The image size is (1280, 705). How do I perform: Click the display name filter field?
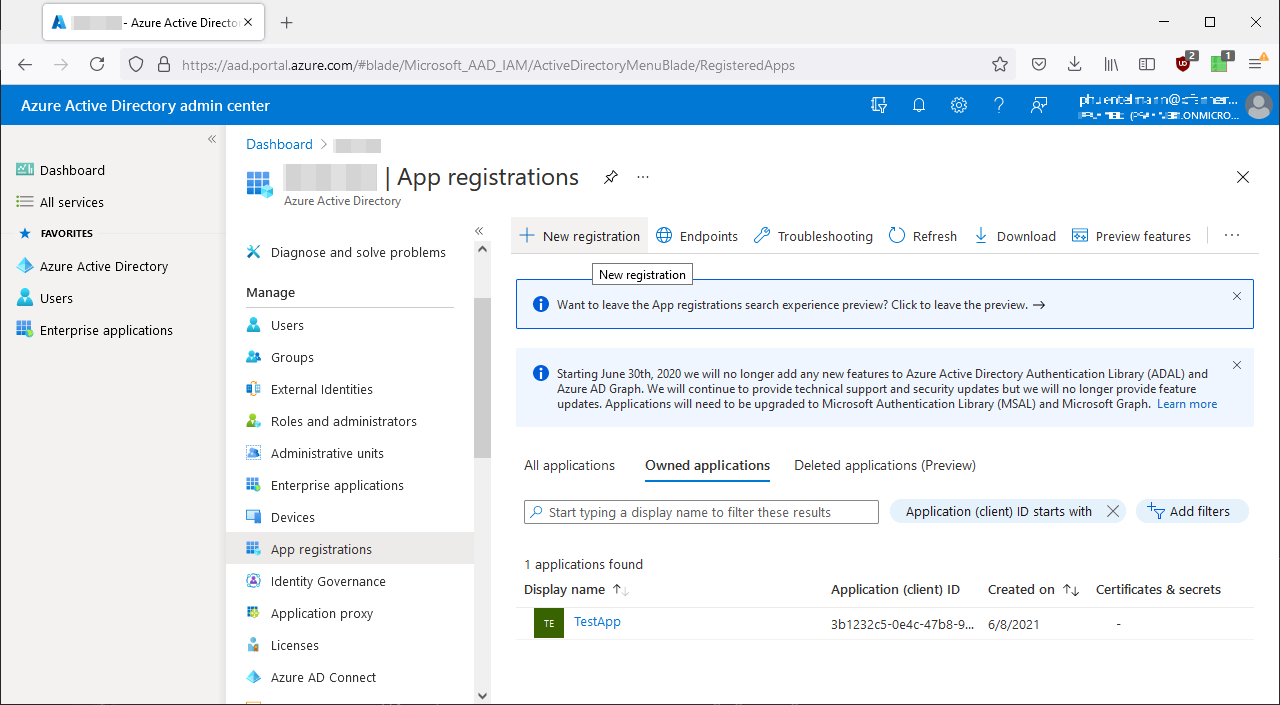700,512
